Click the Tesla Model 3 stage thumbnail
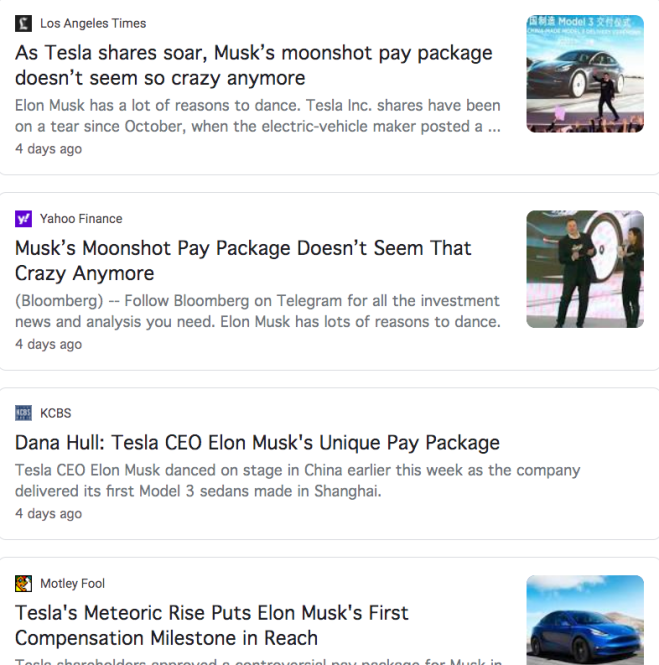 coord(584,74)
